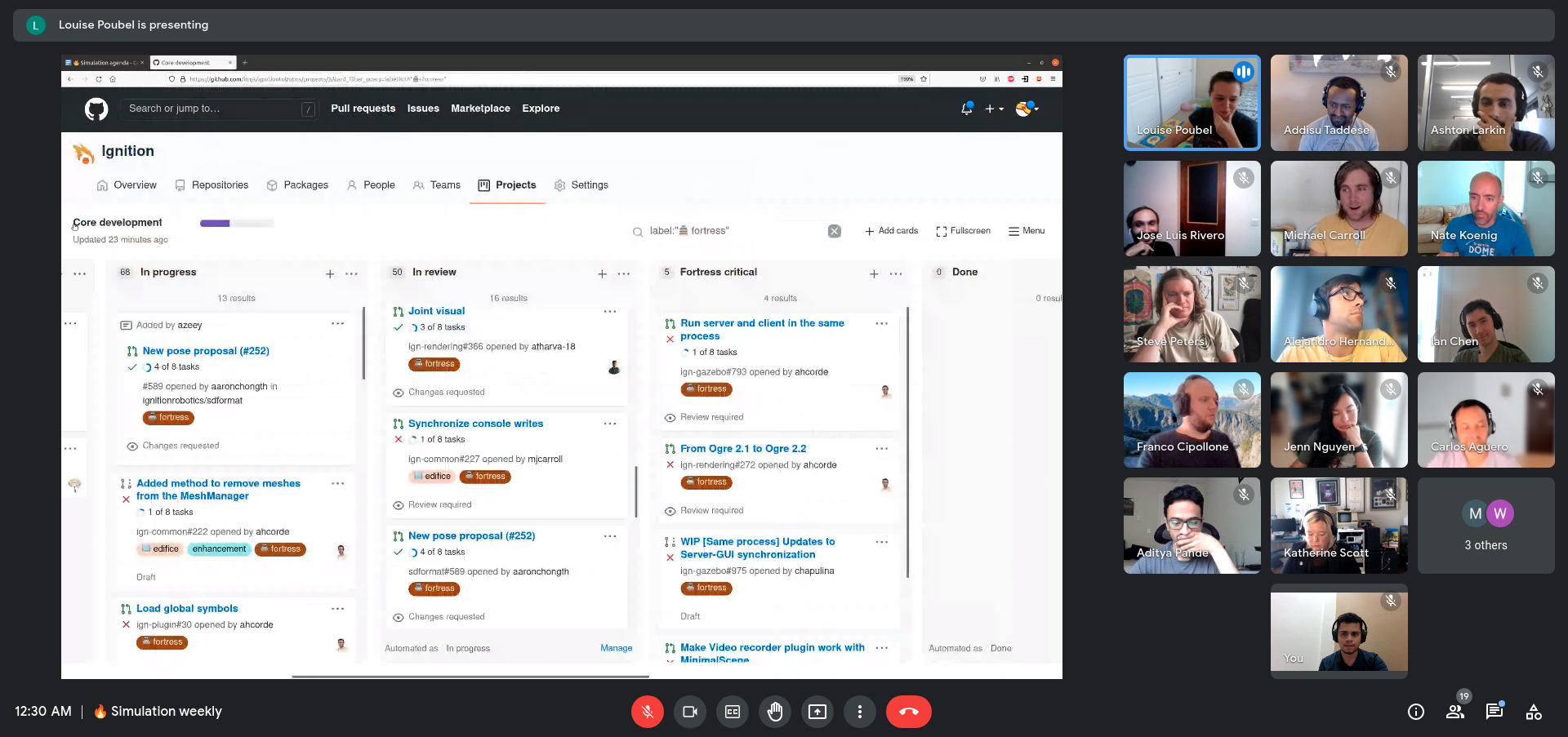Open the 3 others participants tile
The image size is (1568, 737).
pyautogui.click(x=1486, y=526)
